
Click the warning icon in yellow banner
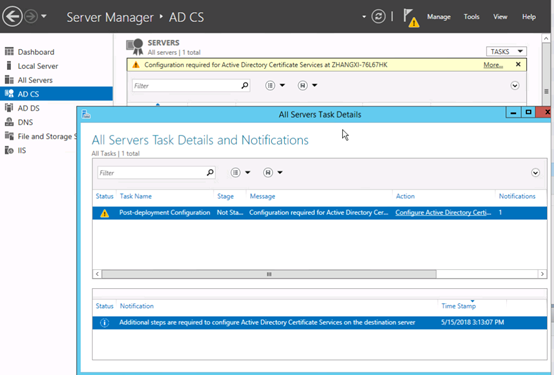pos(136,65)
